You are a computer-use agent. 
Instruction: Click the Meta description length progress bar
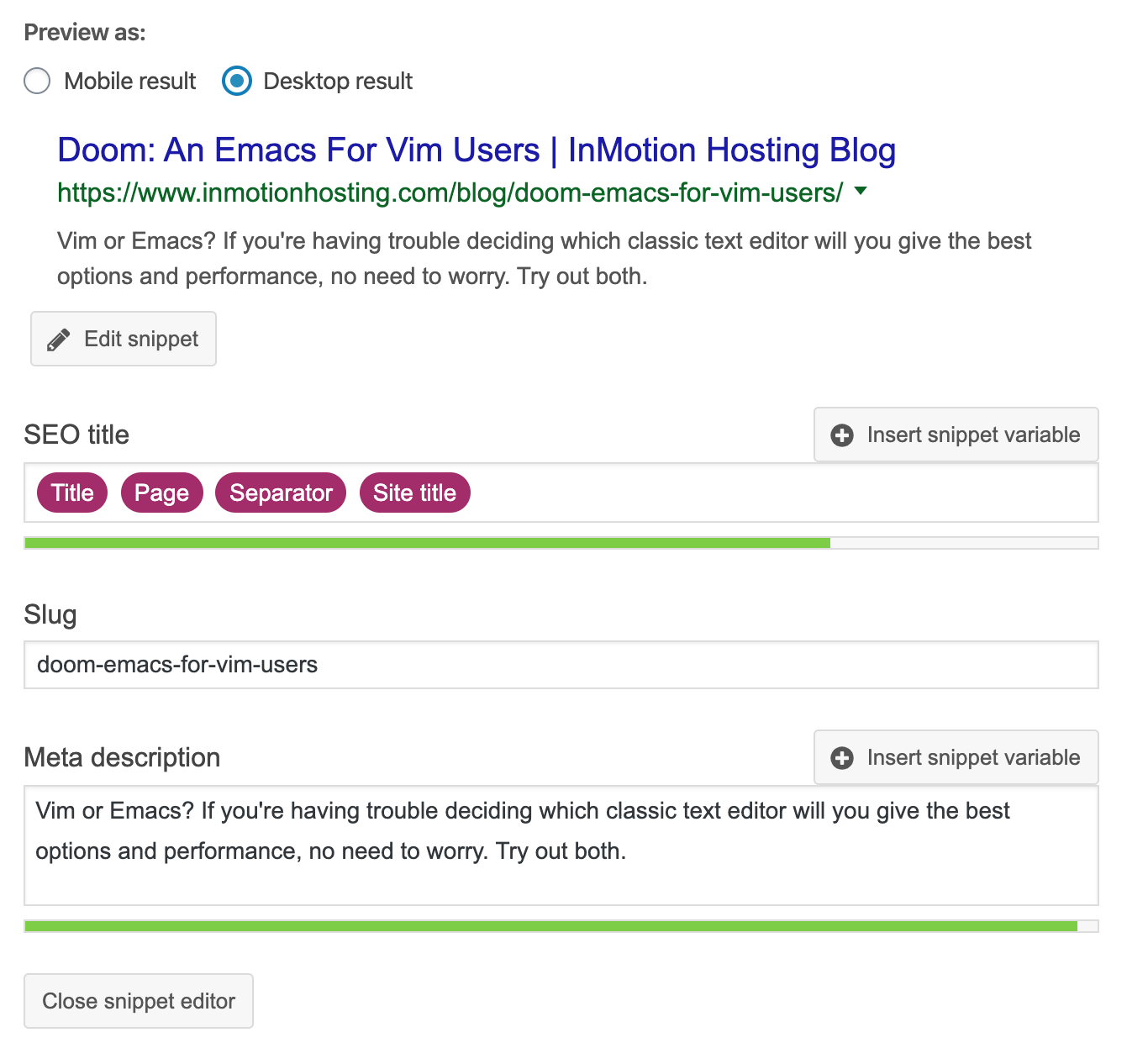[x=561, y=926]
